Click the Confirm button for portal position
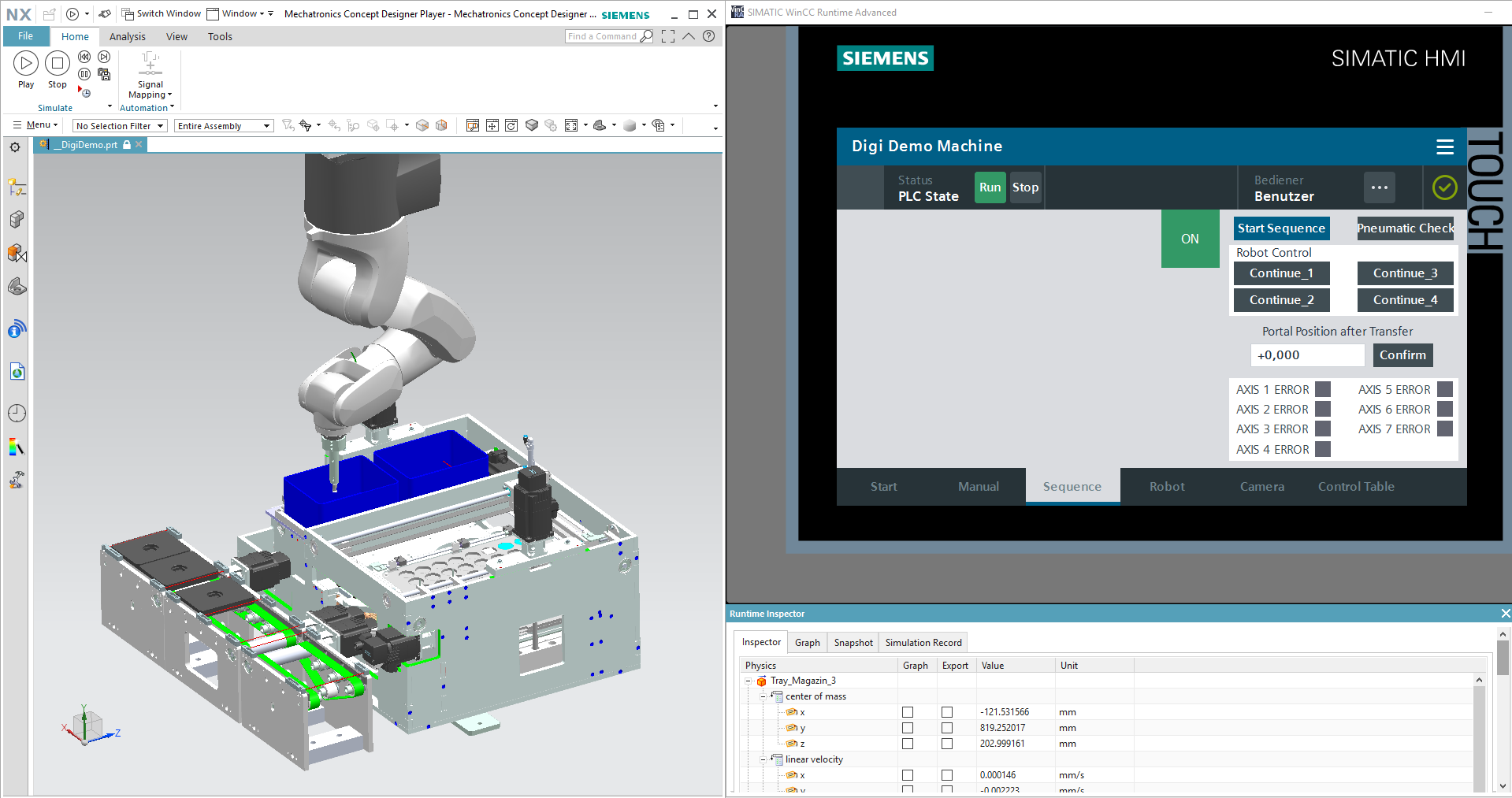This screenshot has width=1512, height=798. pos(1402,355)
